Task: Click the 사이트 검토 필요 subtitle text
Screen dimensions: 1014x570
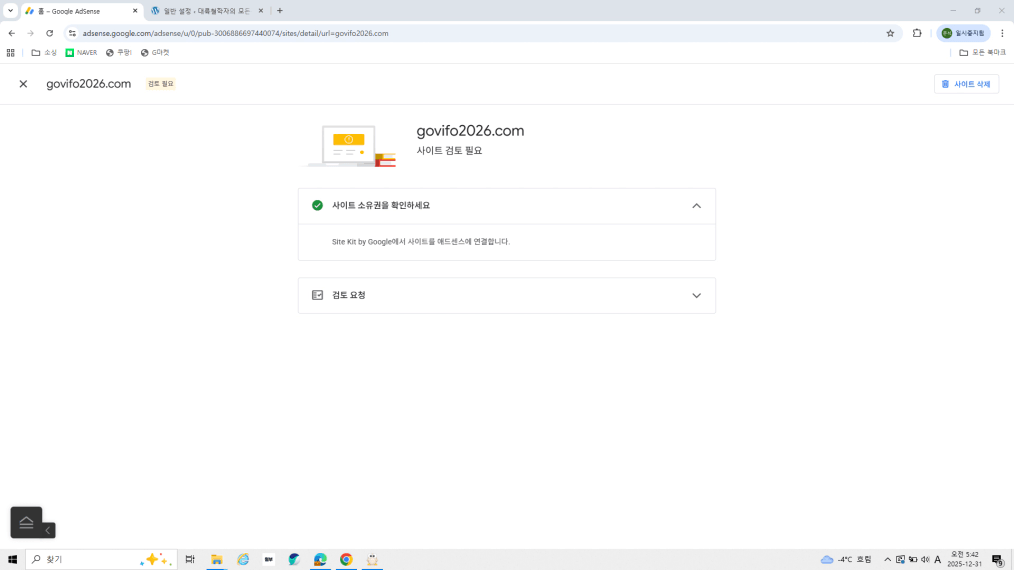Action: [x=449, y=151]
